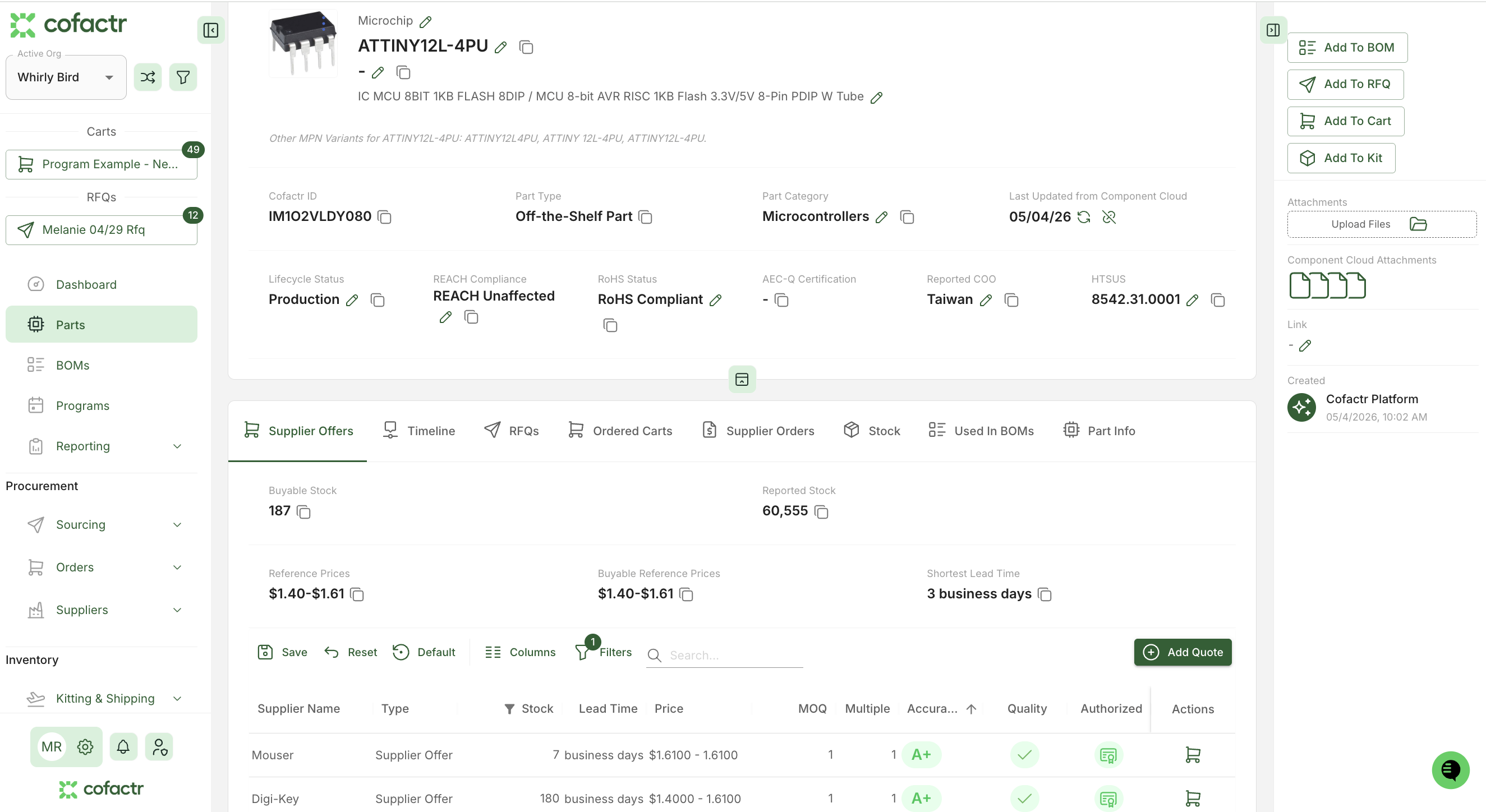Open the Ordered Carts tab

620,431
